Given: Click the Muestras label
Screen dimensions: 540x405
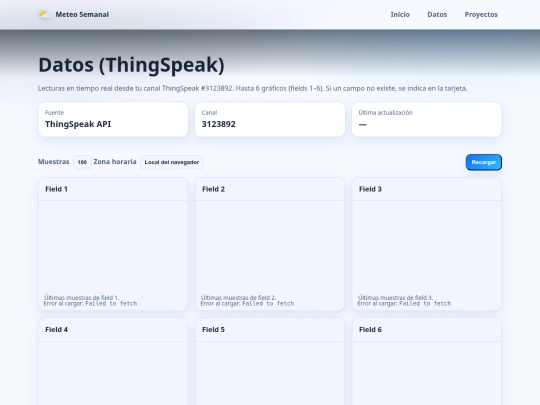Looking at the screenshot, I should (x=53, y=162).
